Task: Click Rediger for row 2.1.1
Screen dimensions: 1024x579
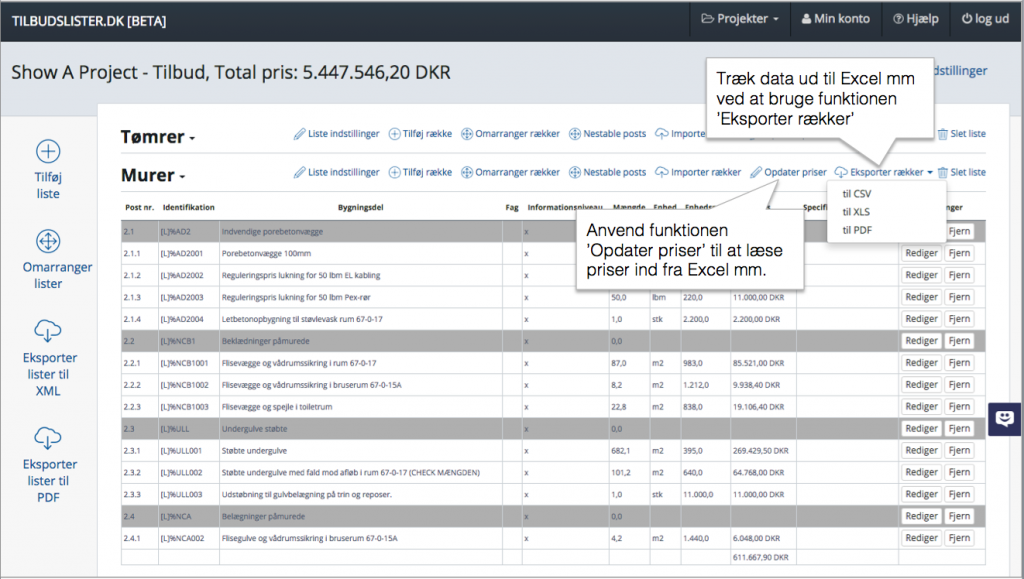Action: coord(921,253)
